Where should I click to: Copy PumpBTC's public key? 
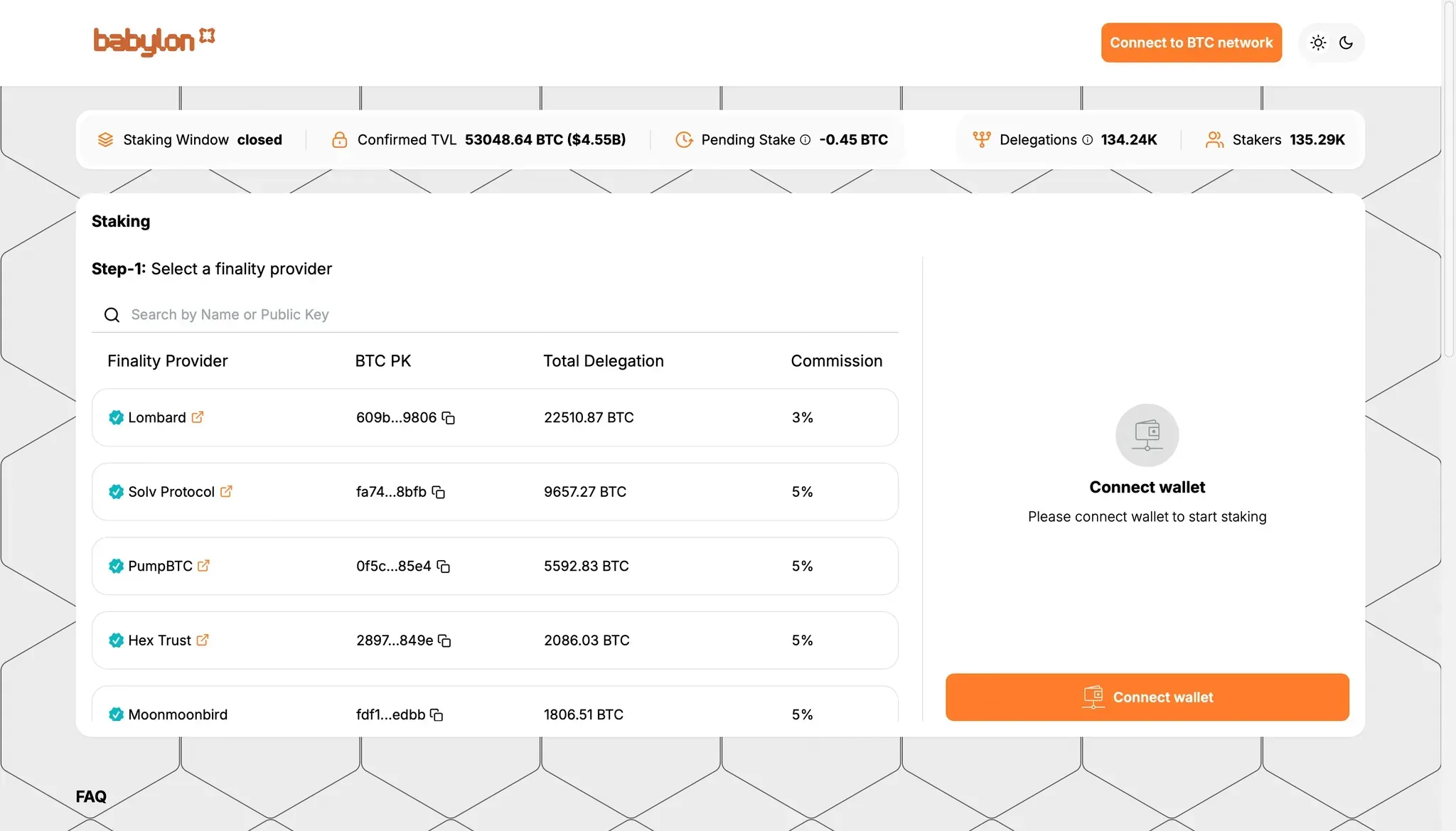point(444,567)
